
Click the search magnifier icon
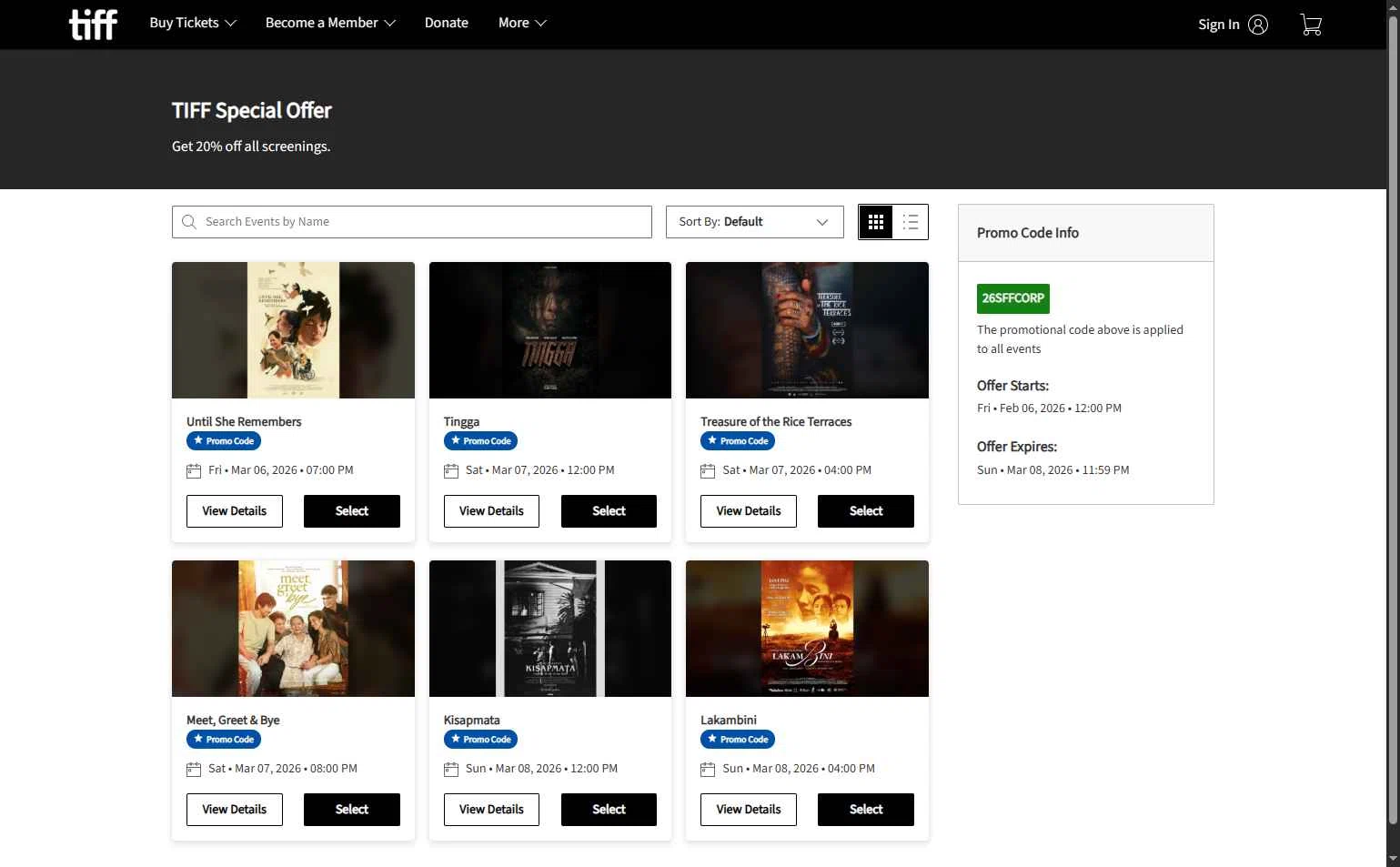click(189, 222)
